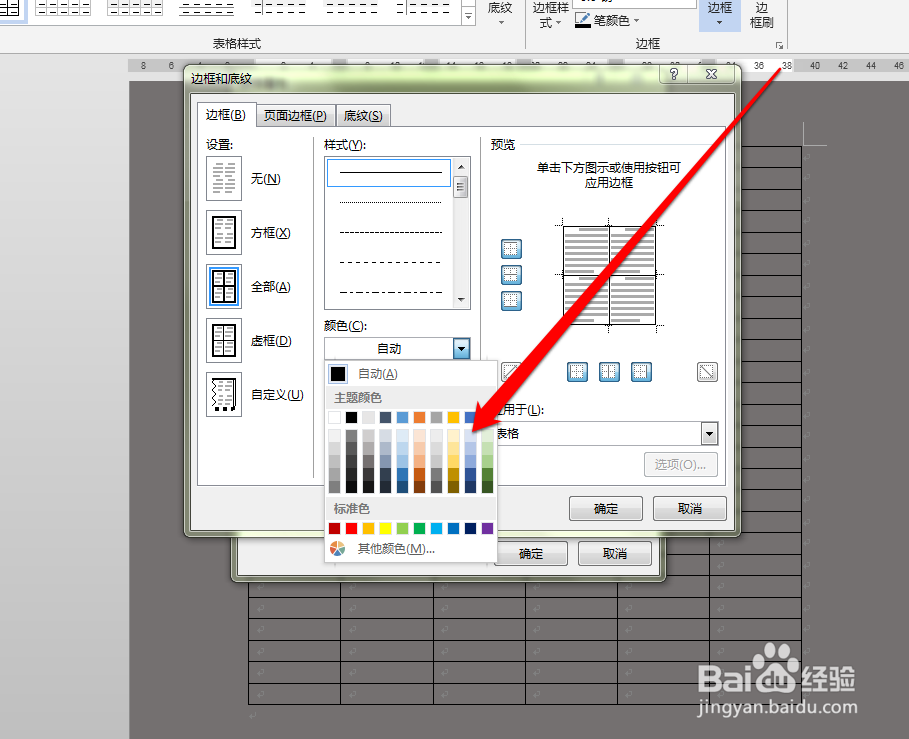The image size is (909, 739).
Task: Pick the standard light green color swatch
Action: tap(402, 528)
